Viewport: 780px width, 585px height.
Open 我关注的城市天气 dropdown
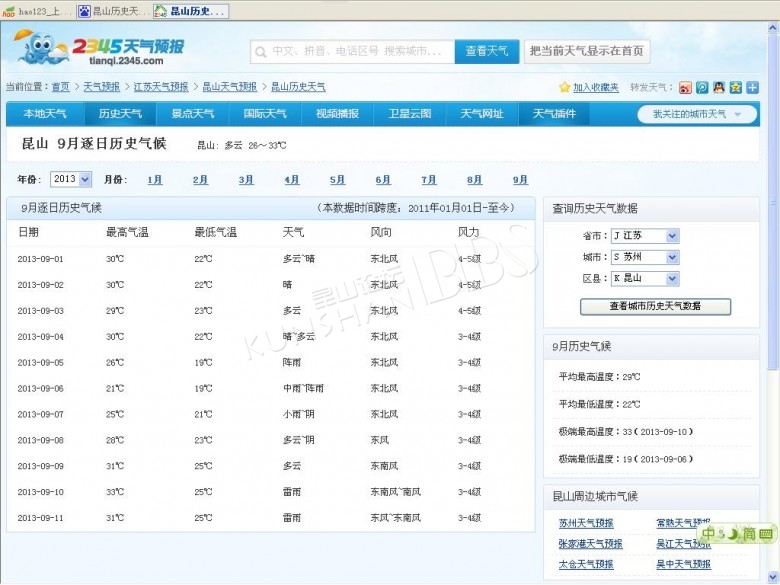click(696, 114)
